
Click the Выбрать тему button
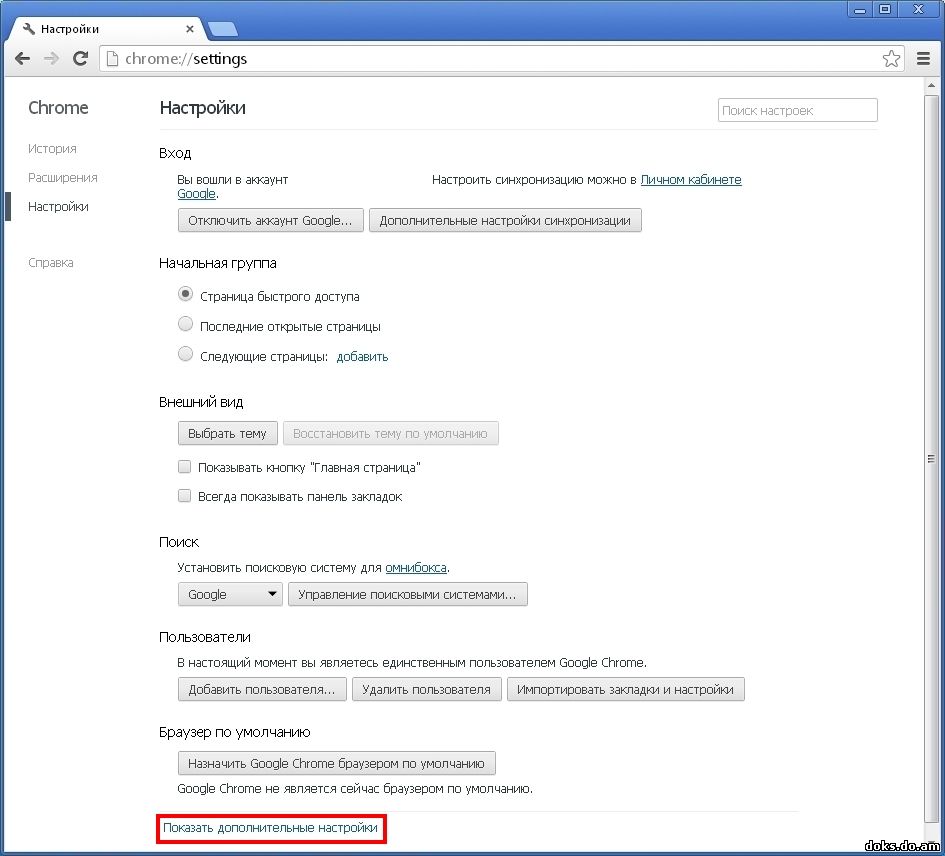coord(228,433)
